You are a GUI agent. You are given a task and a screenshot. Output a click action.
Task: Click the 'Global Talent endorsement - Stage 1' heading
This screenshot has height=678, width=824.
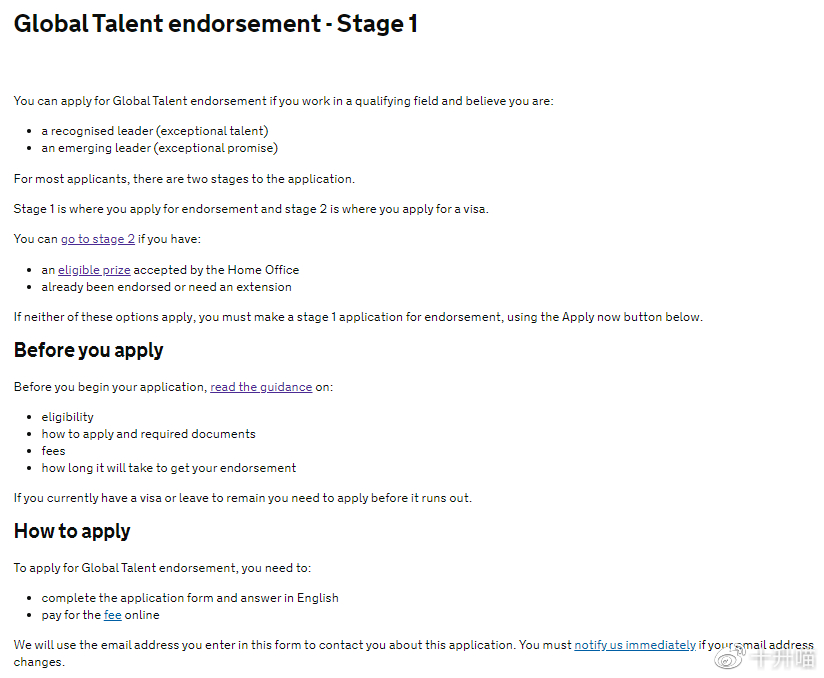pyautogui.click(x=216, y=24)
